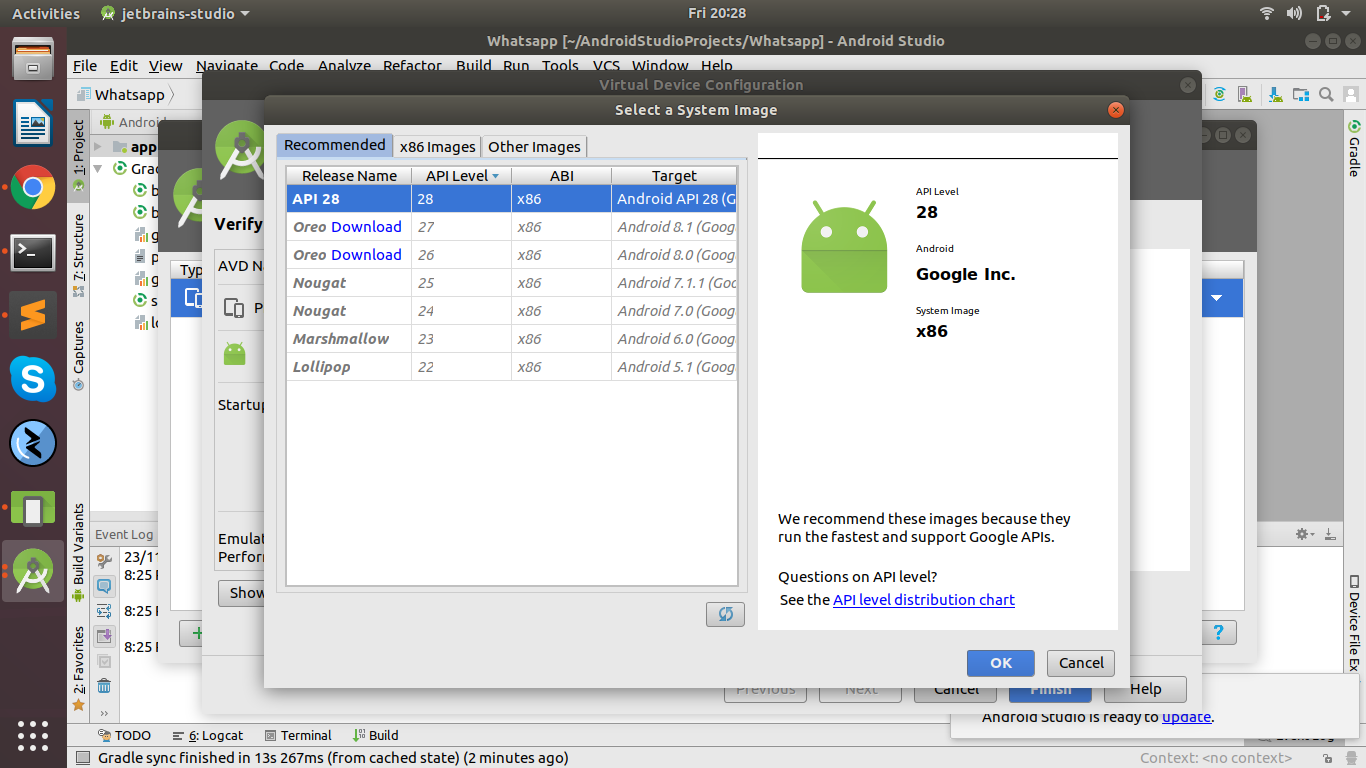Toggle scroll to end icon in Event Log

(104, 636)
